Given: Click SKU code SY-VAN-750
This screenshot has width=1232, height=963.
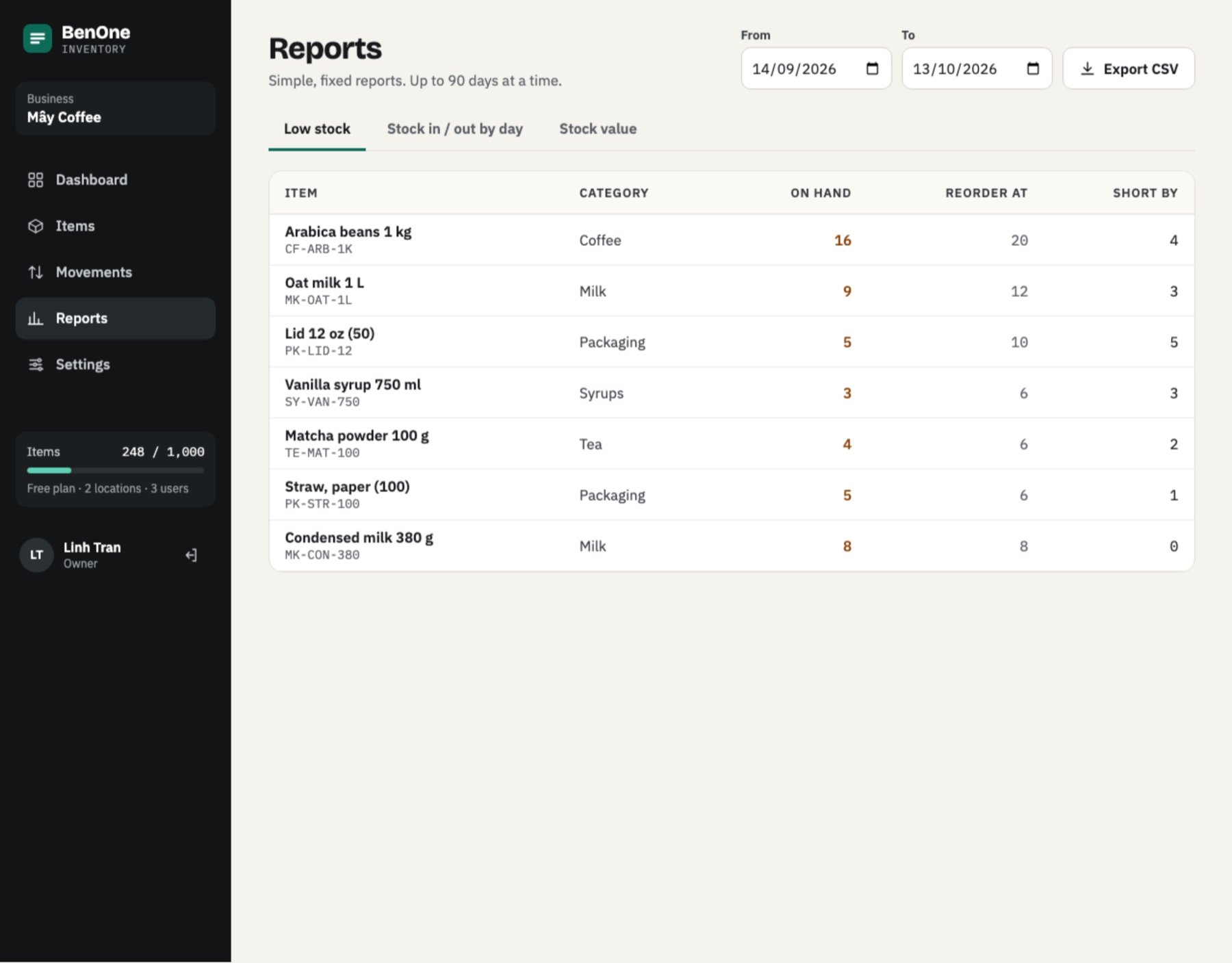Looking at the screenshot, I should [x=322, y=402].
